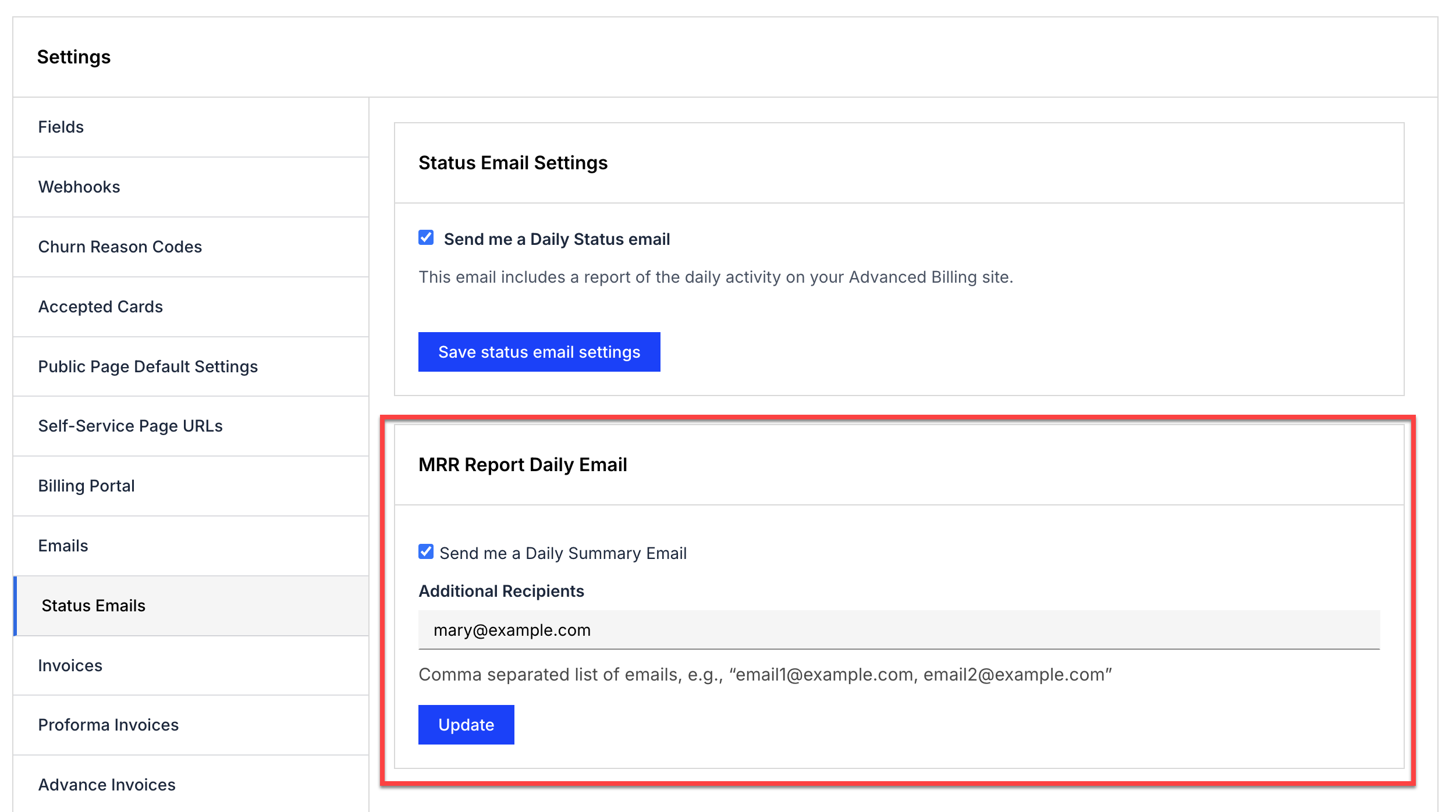Viewport: 1456px width, 812px height.
Task: Navigate to Self-Service Page URLs
Action: 191,426
